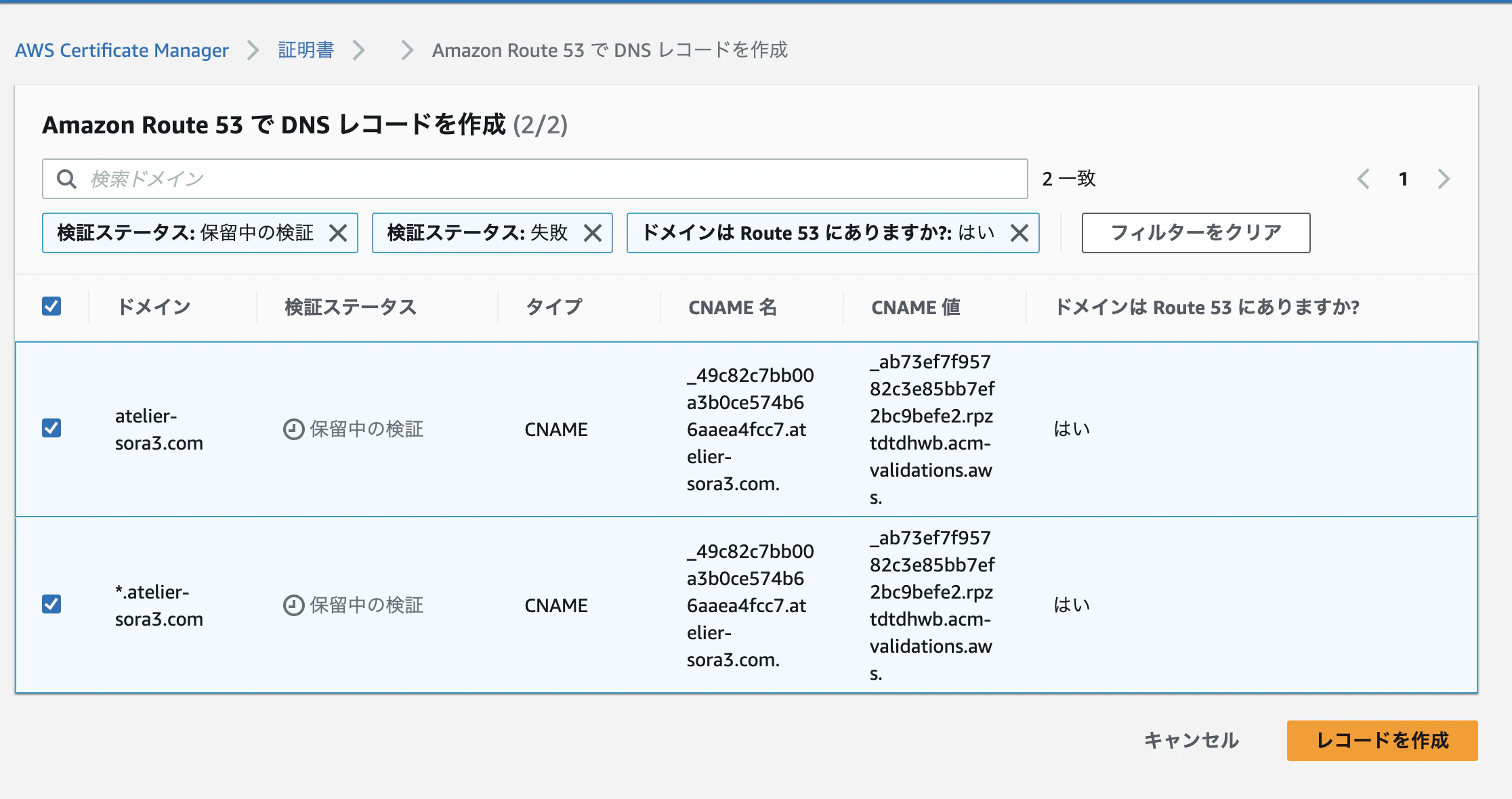The width and height of the screenshot is (1512, 799).
Task: Uncheck the atelier-sora3.com row checkbox
Action: click(51, 428)
